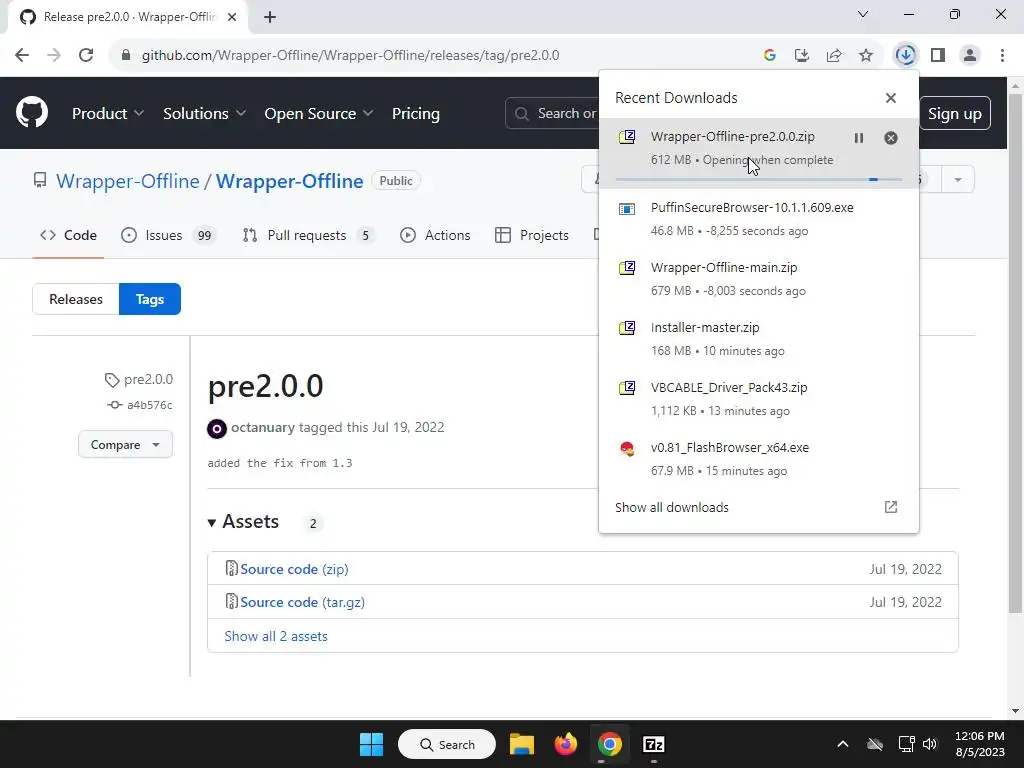Open octanuary user profile
This screenshot has width=1024, height=768.
(x=263, y=427)
